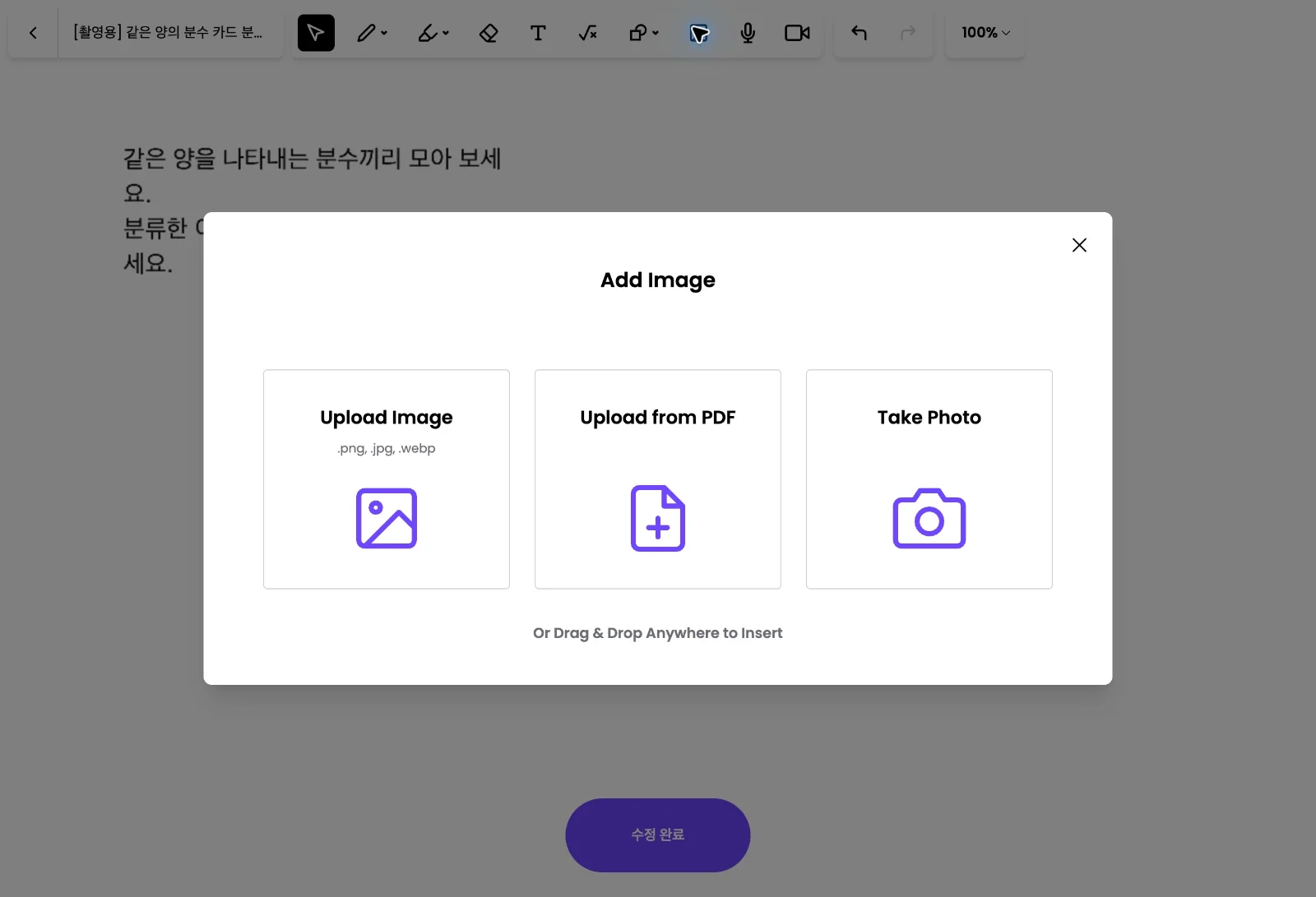Click the Korean instruction text on the canvas
The width and height of the screenshot is (1316, 897).
point(313,210)
